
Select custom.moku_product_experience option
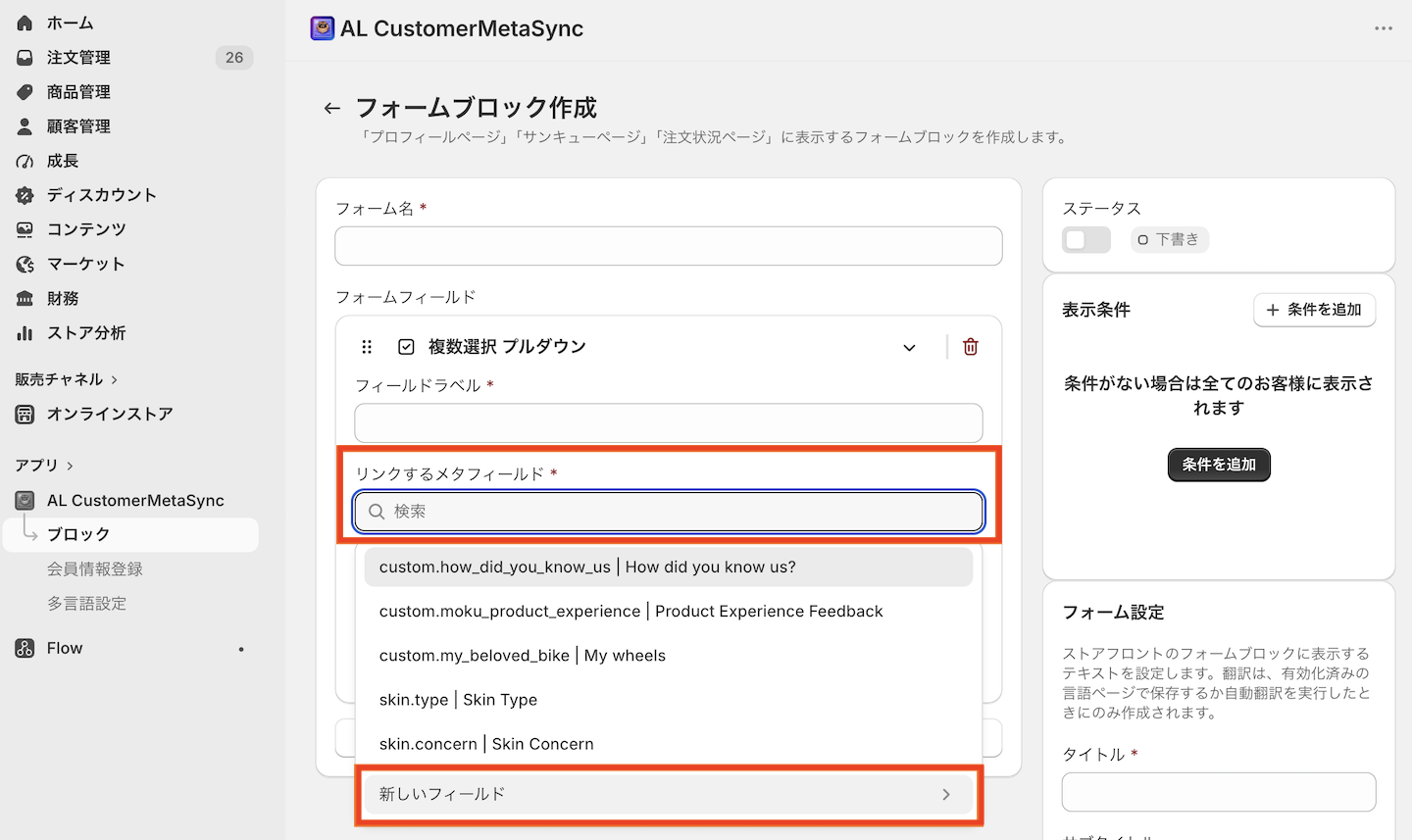click(669, 612)
